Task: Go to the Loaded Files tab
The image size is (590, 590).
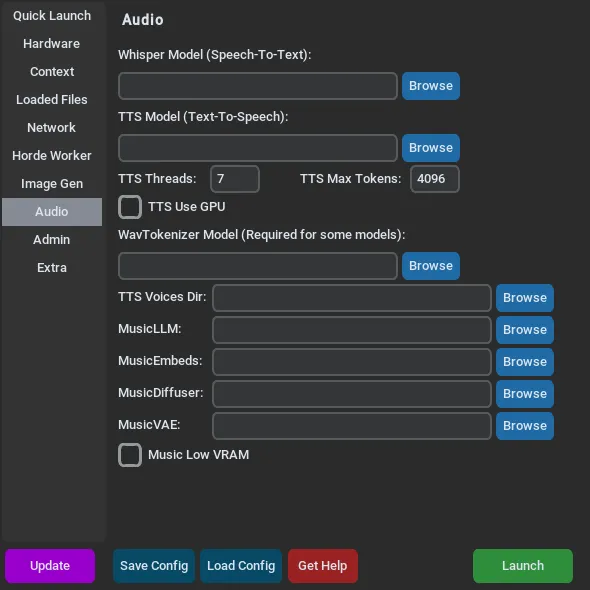Action: click(52, 100)
